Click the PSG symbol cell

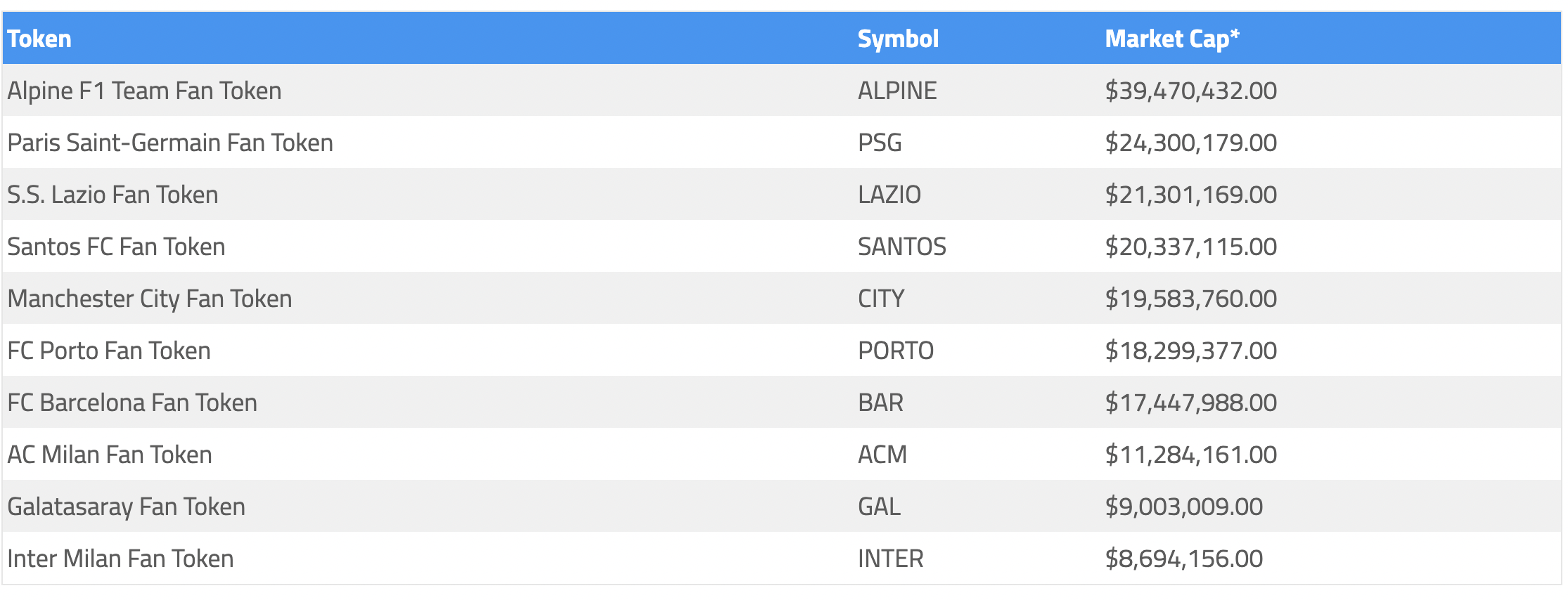[x=880, y=143]
